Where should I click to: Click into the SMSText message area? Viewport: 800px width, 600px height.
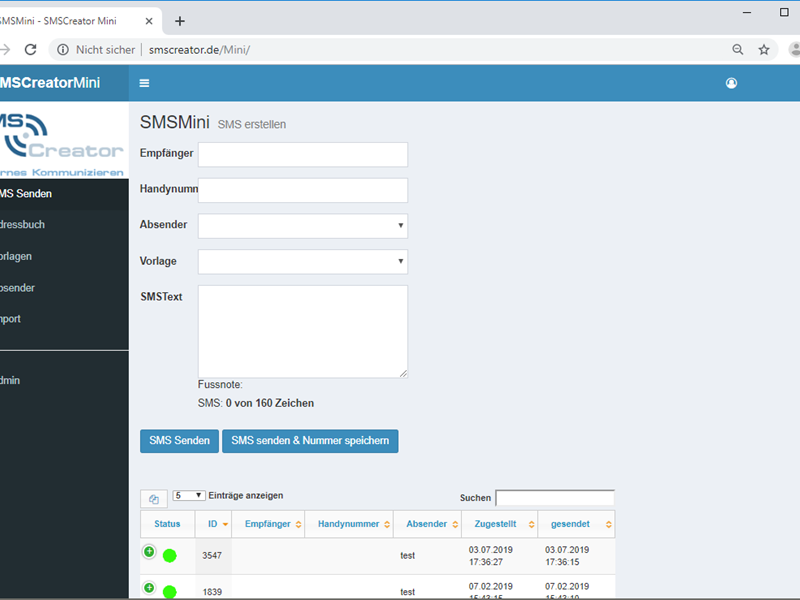click(303, 331)
